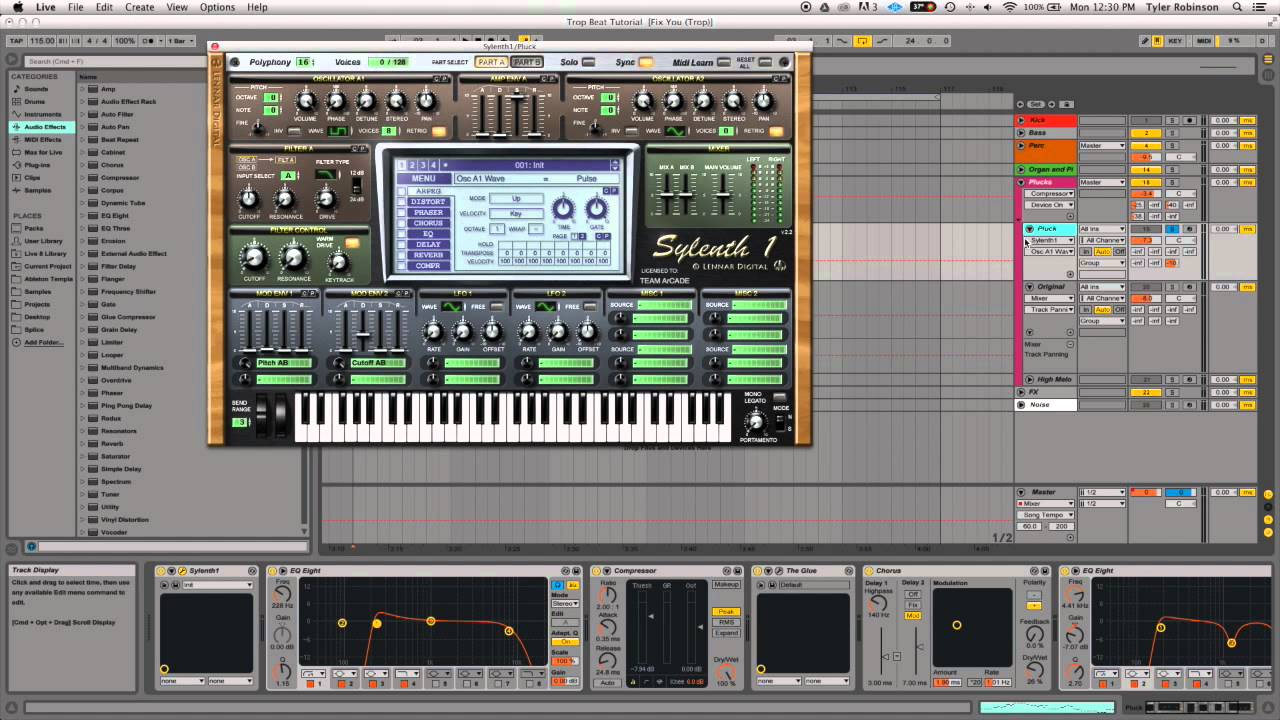Screen dimensions: 1280x720
Task: Select Part A in Sylenth1
Action: [x=491, y=62]
